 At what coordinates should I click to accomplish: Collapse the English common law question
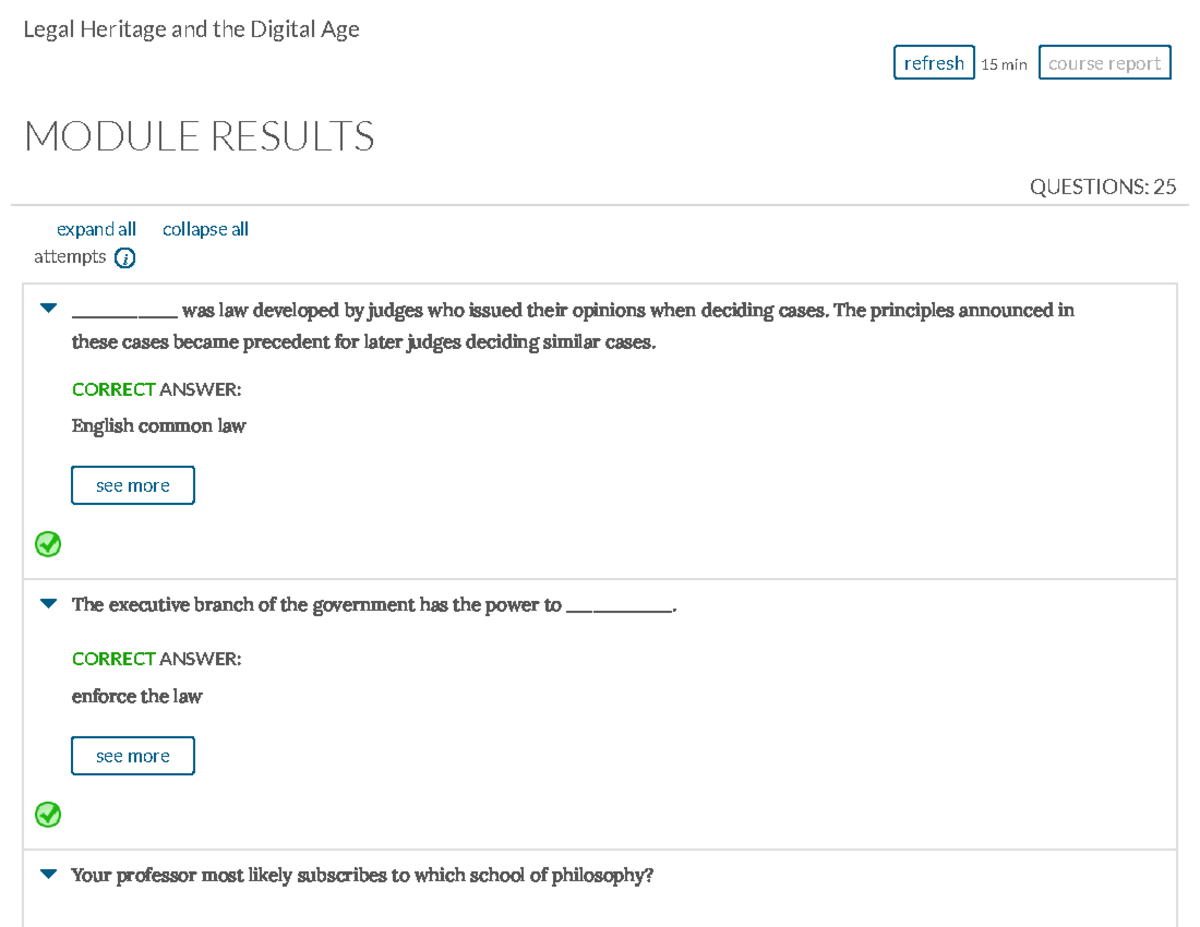coord(47,307)
